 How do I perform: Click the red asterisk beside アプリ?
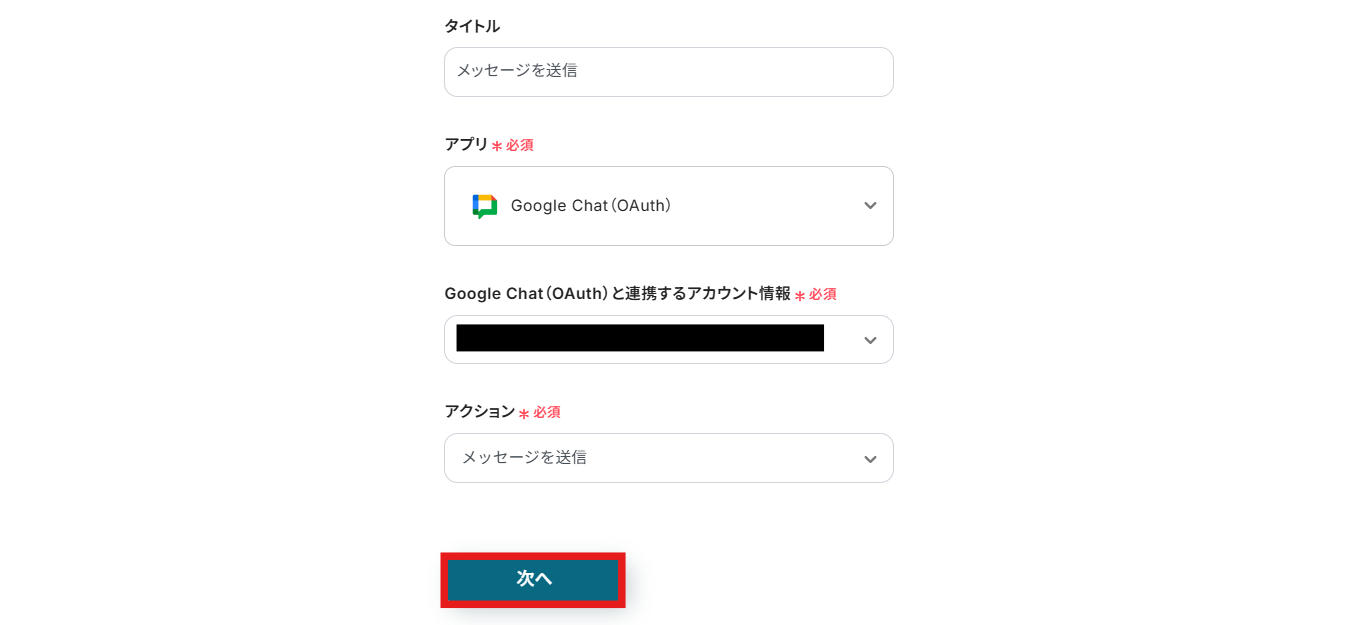(497, 146)
